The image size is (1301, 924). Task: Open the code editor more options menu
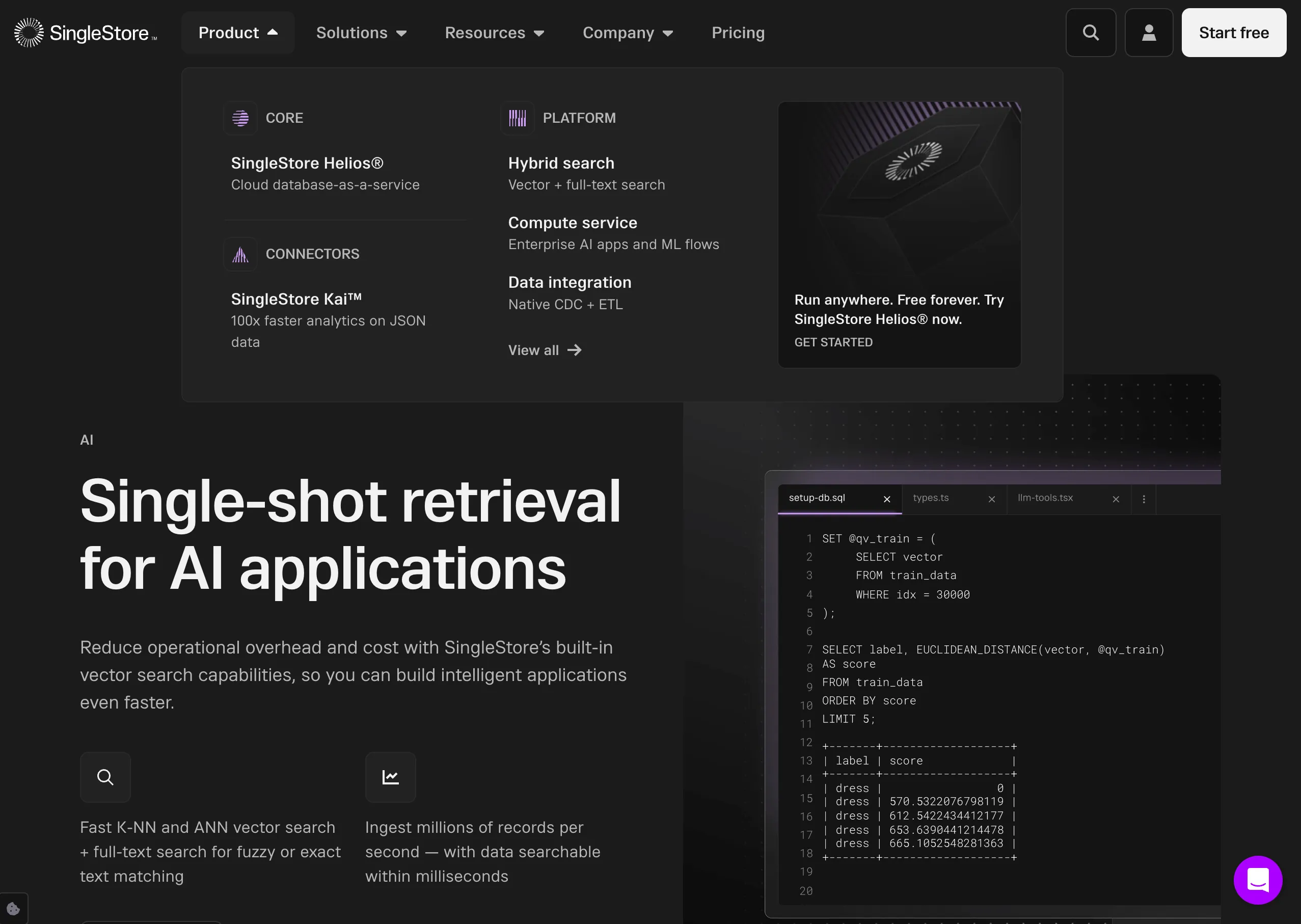coord(1144,499)
